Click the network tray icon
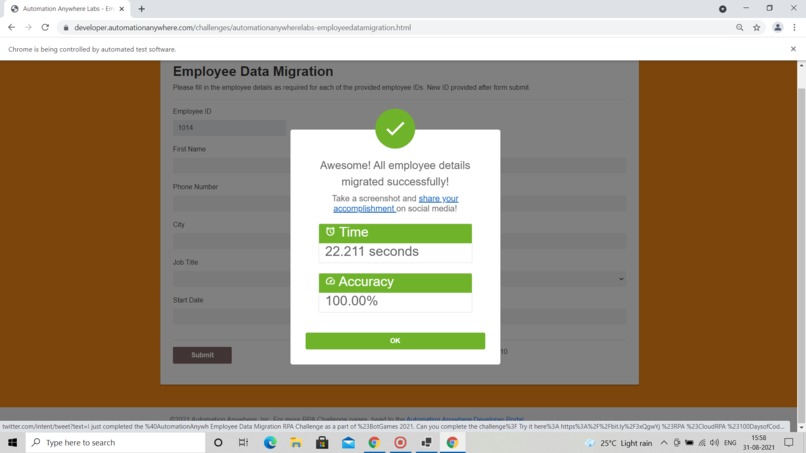The width and height of the screenshot is (806, 453). click(702, 443)
